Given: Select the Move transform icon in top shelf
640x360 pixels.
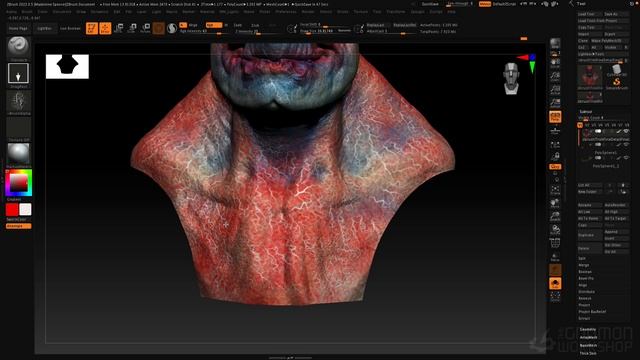Looking at the screenshot, I should pyautogui.click(x=119, y=28).
